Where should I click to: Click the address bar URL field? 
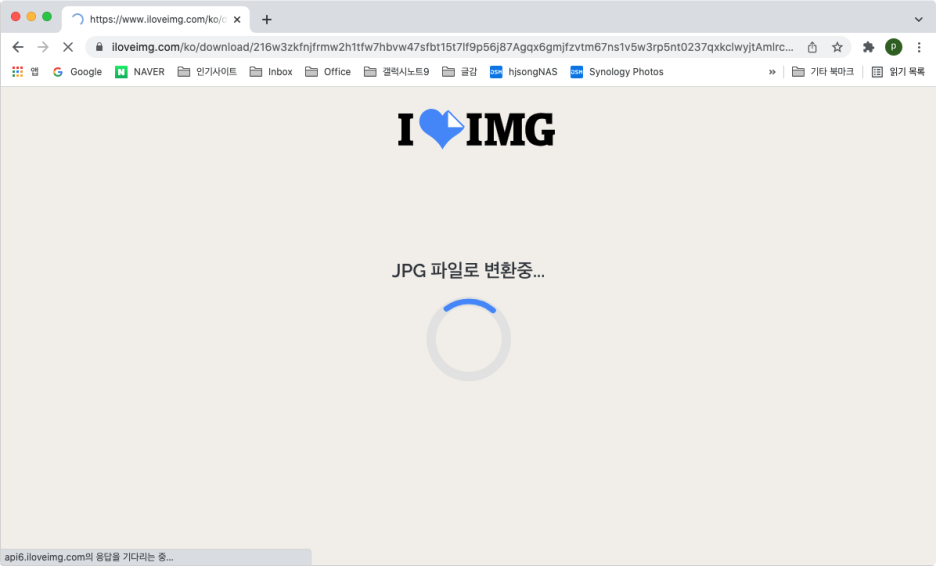[x=452, y=47]
